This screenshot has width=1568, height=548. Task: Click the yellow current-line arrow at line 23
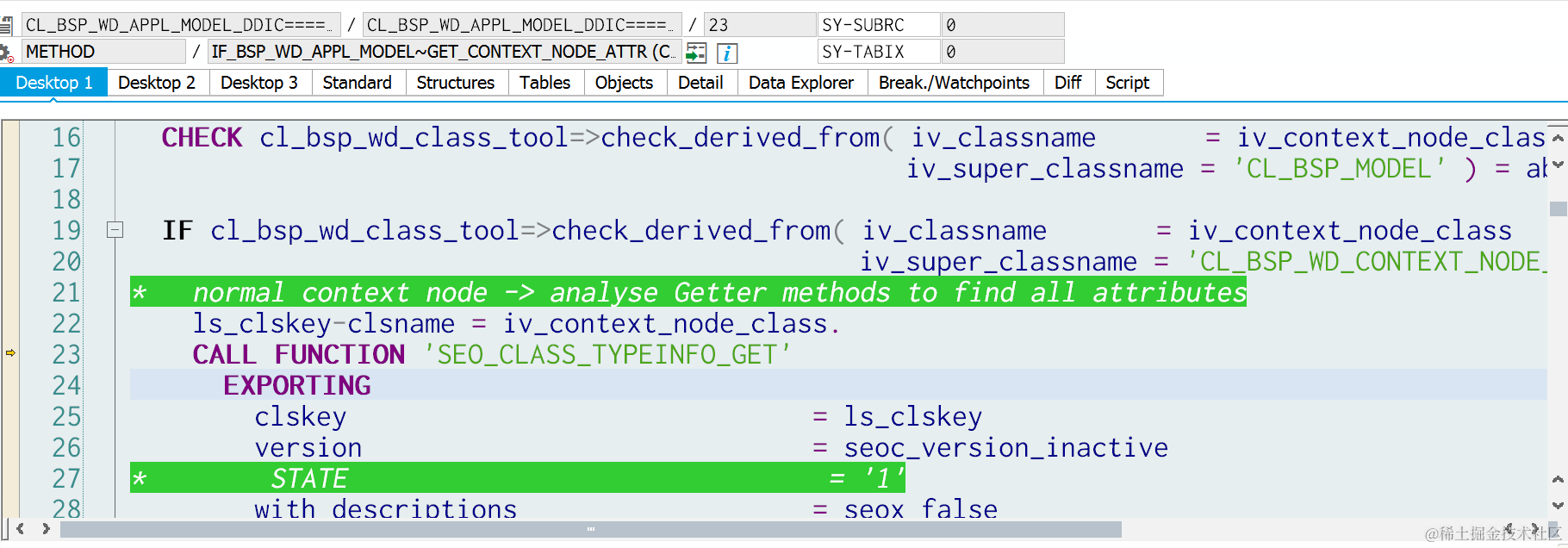tap(10, 353)
